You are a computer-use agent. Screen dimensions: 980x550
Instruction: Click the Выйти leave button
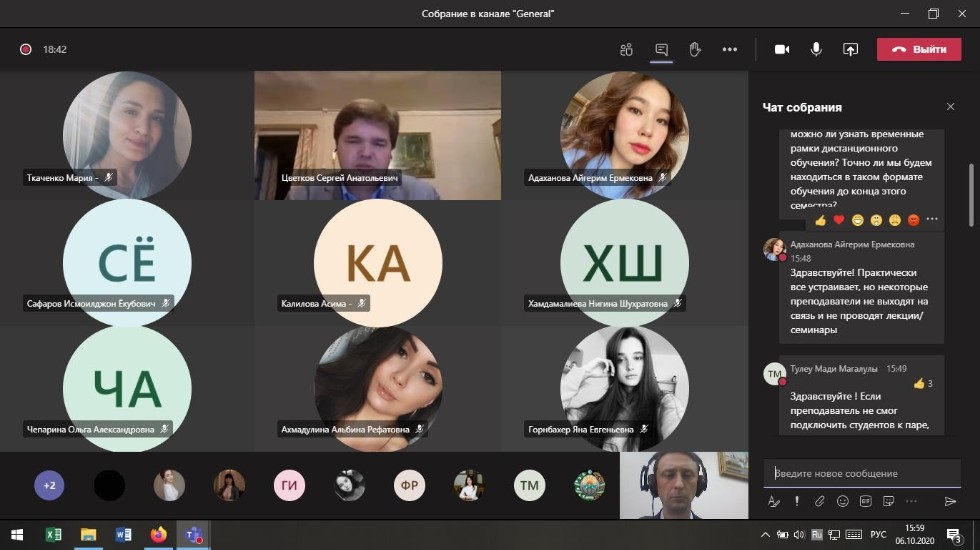pos(919,49)
